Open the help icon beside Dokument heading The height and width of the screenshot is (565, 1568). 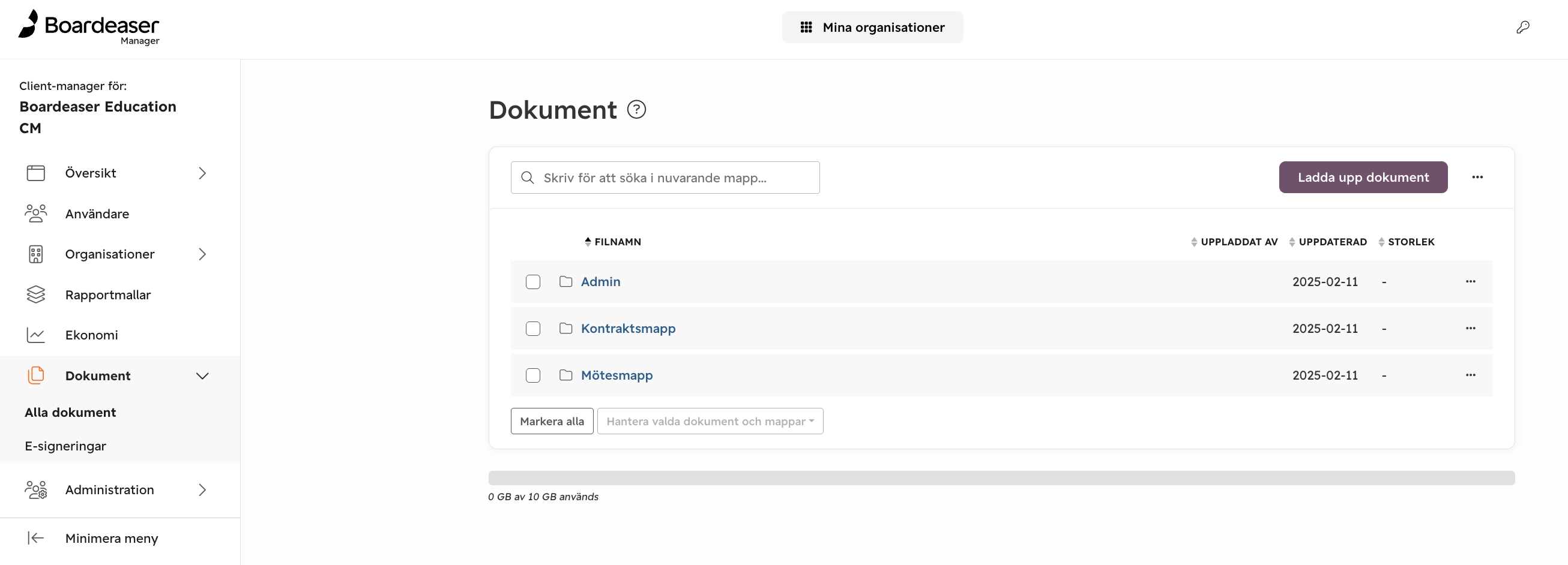click(636, 110)
